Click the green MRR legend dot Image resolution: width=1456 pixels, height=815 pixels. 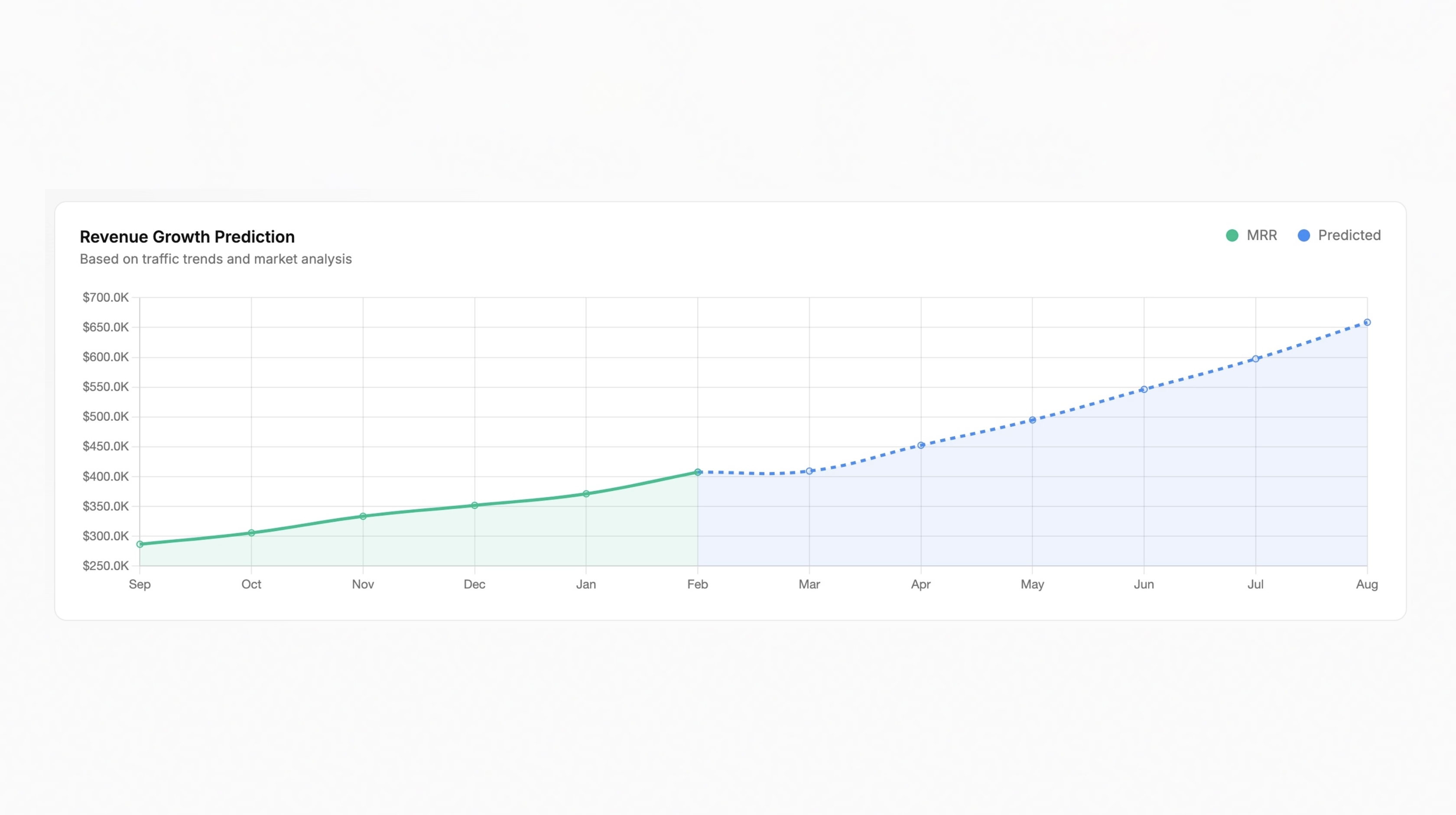[1232, 235]
